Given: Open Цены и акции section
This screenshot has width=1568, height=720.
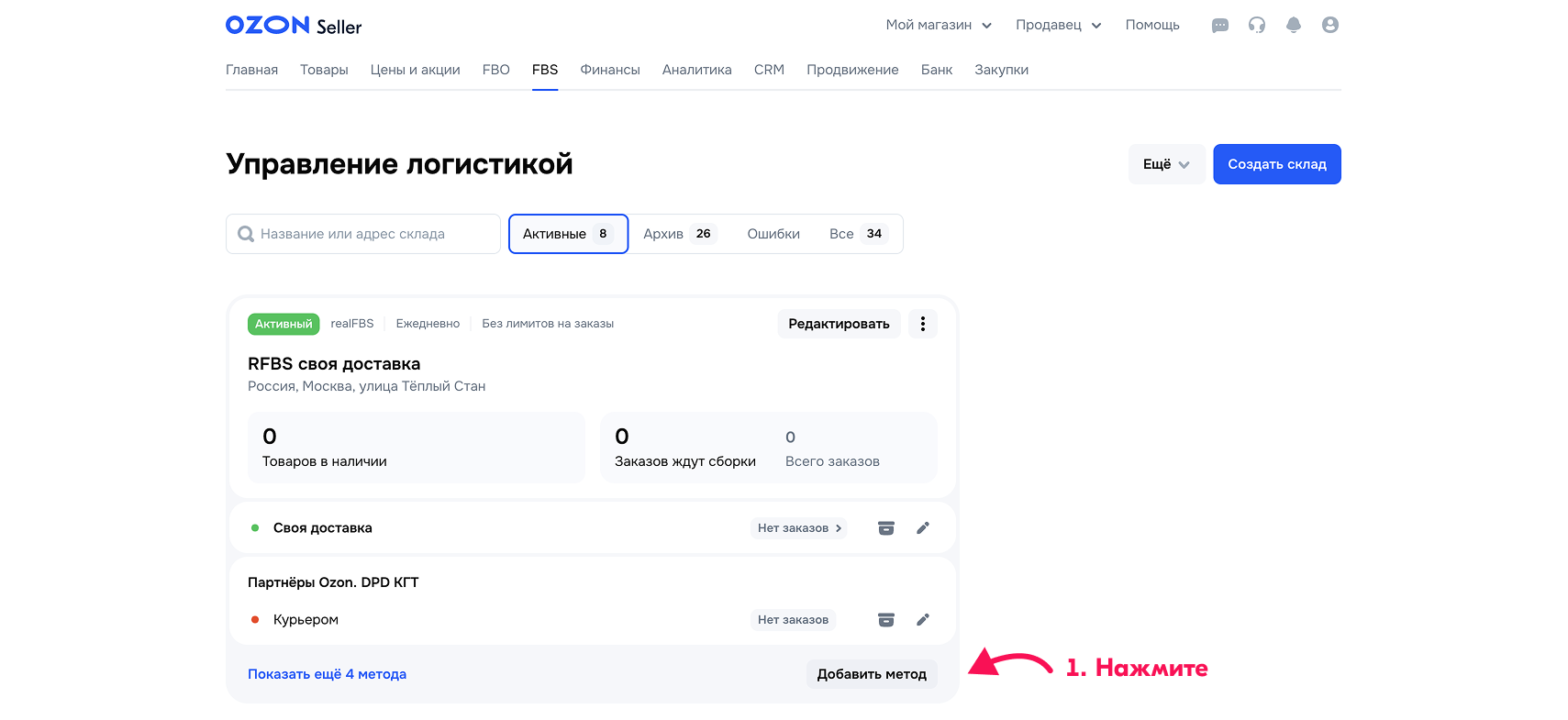Looking at the screenshot, I should pos(415,70).
